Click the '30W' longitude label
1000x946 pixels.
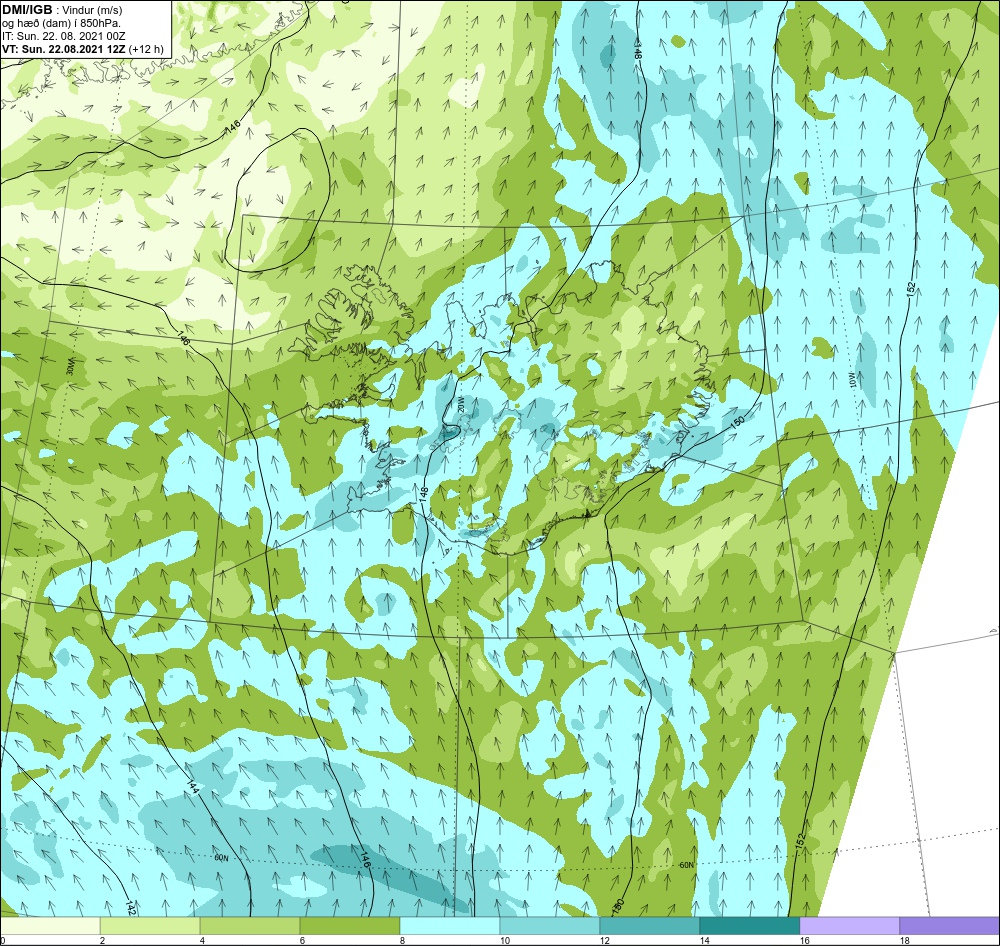point(71,366)
